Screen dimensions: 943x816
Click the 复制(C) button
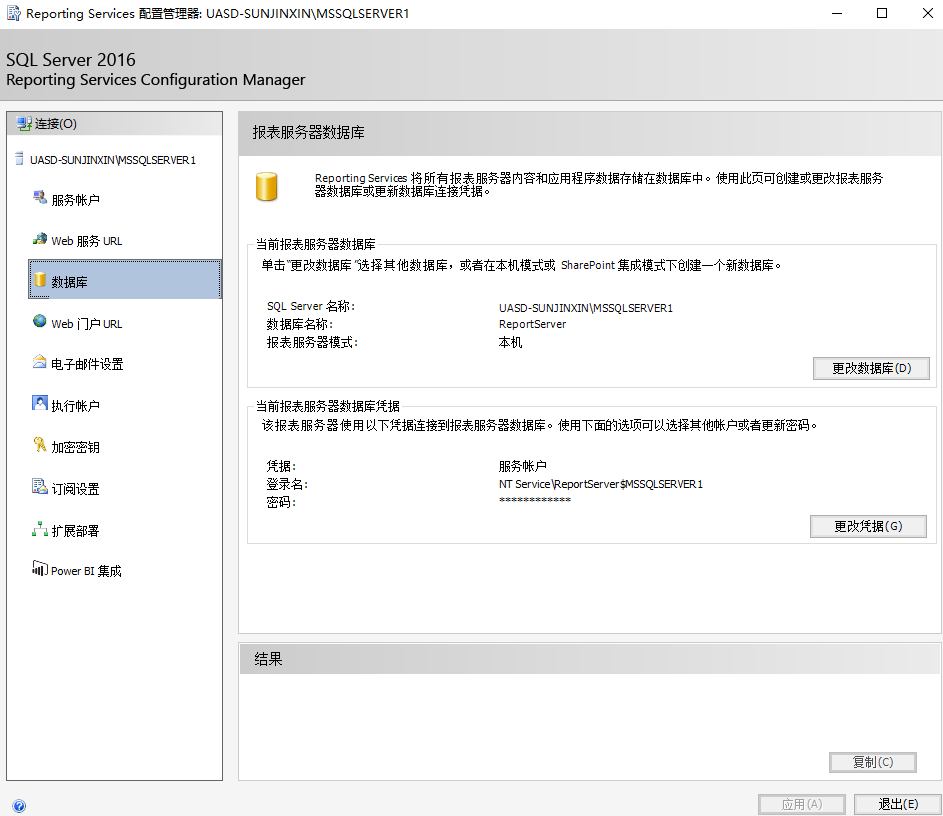(872, 762)
